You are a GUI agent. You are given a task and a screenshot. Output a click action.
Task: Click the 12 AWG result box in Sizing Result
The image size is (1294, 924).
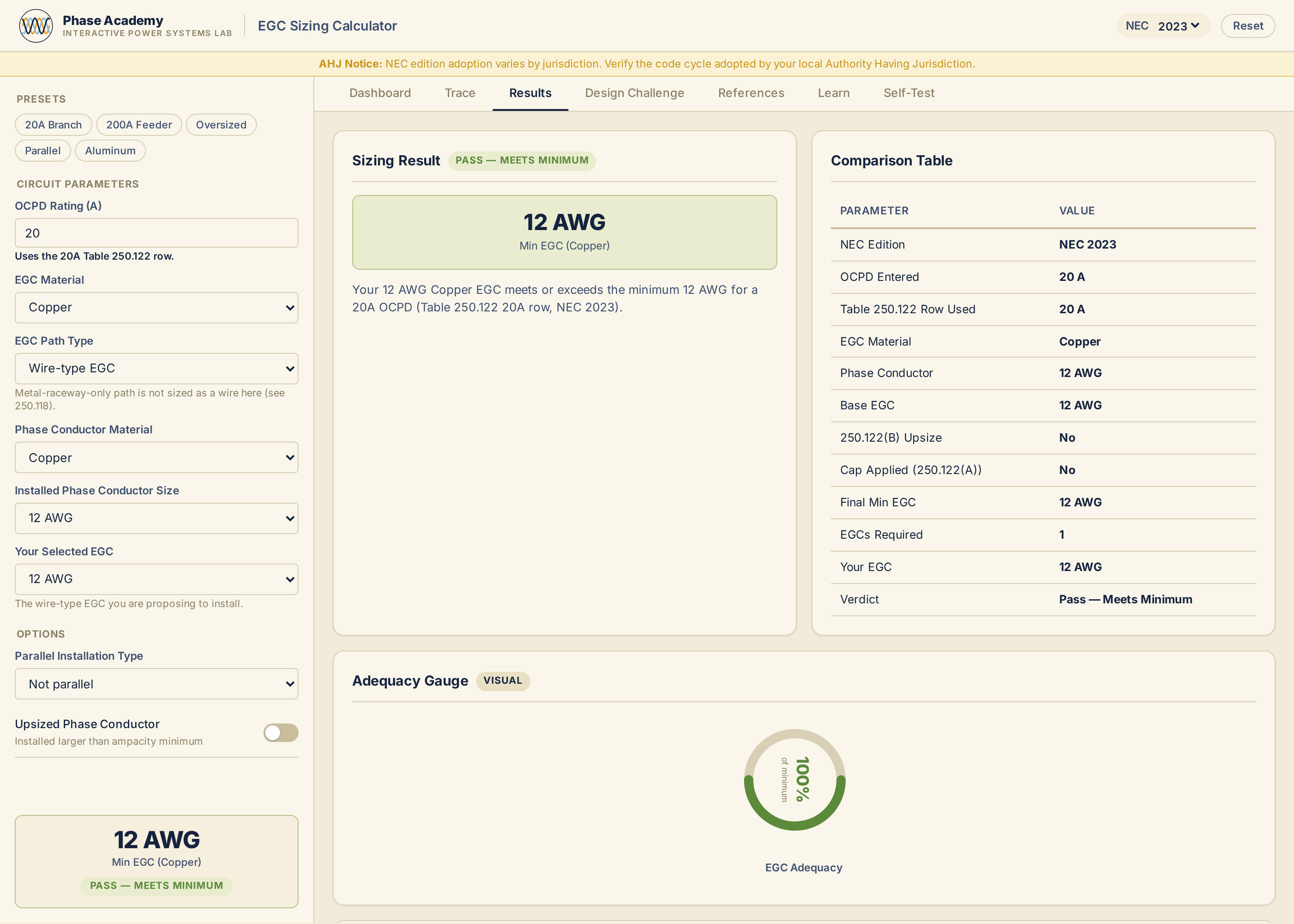(x=564, y=232)
